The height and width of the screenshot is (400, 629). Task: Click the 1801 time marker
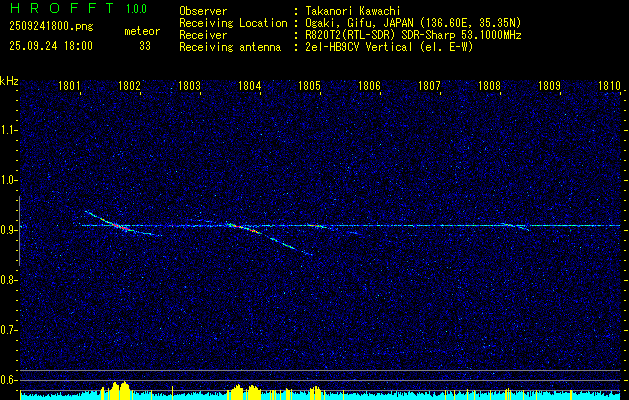(69, 86)
